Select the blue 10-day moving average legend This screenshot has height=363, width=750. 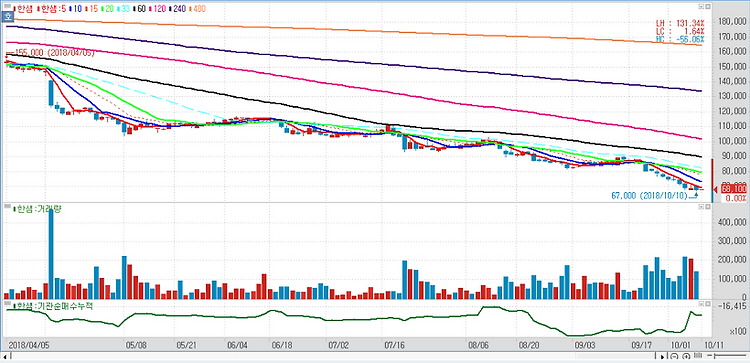point(75,9)
